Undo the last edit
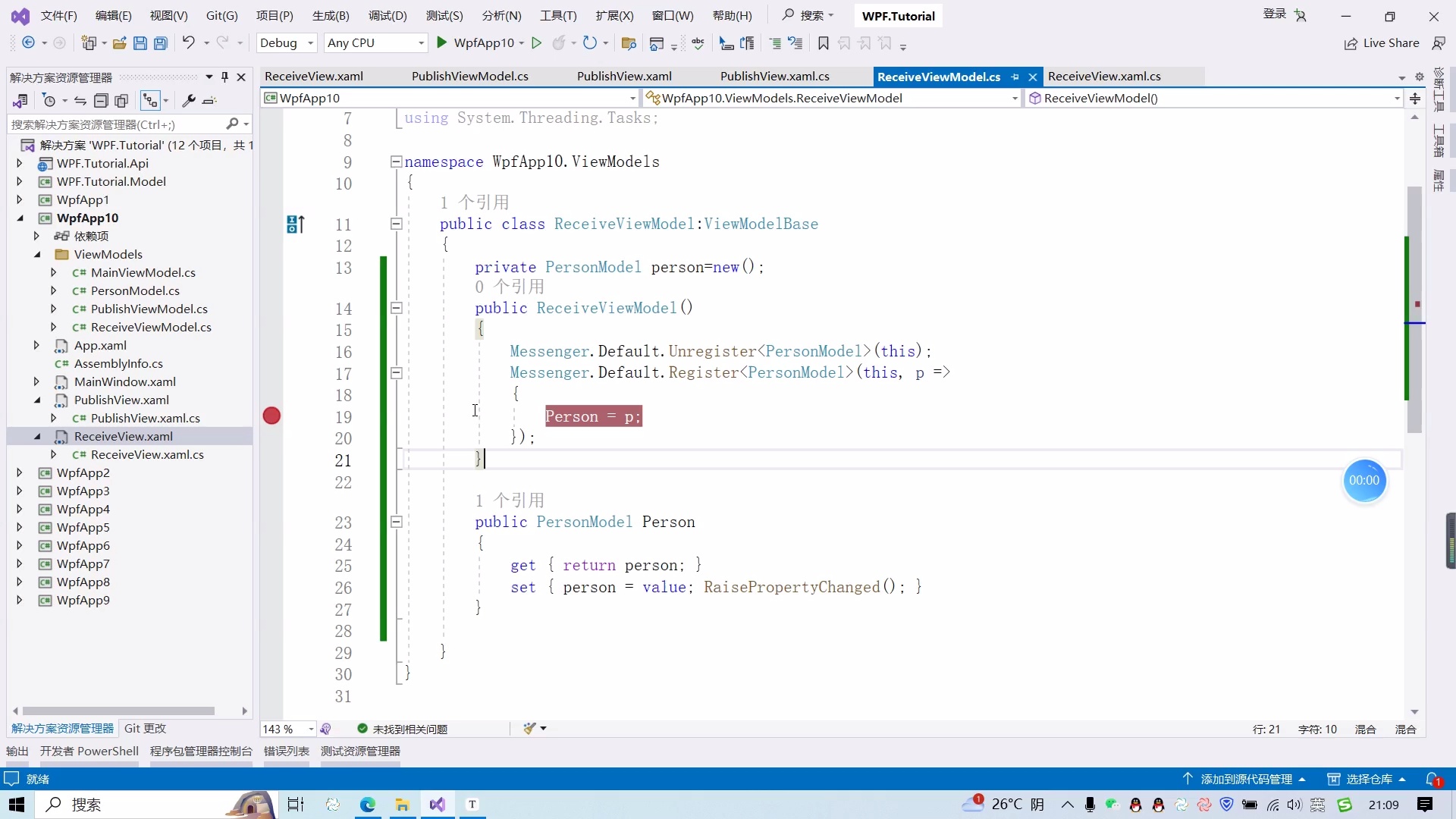1456x819 pixels. pyautogui.click(x=189, y=43)
